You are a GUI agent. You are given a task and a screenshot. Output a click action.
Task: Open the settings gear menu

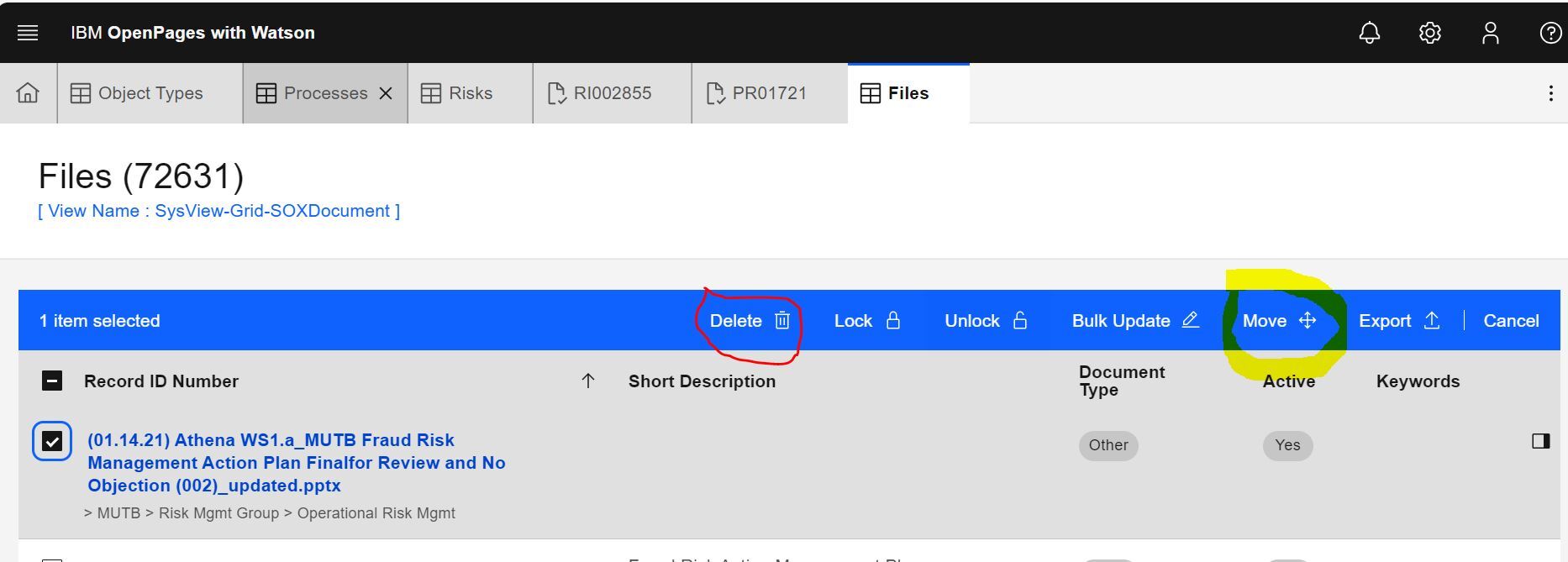pyautogui.click(x=1429, y=33)
